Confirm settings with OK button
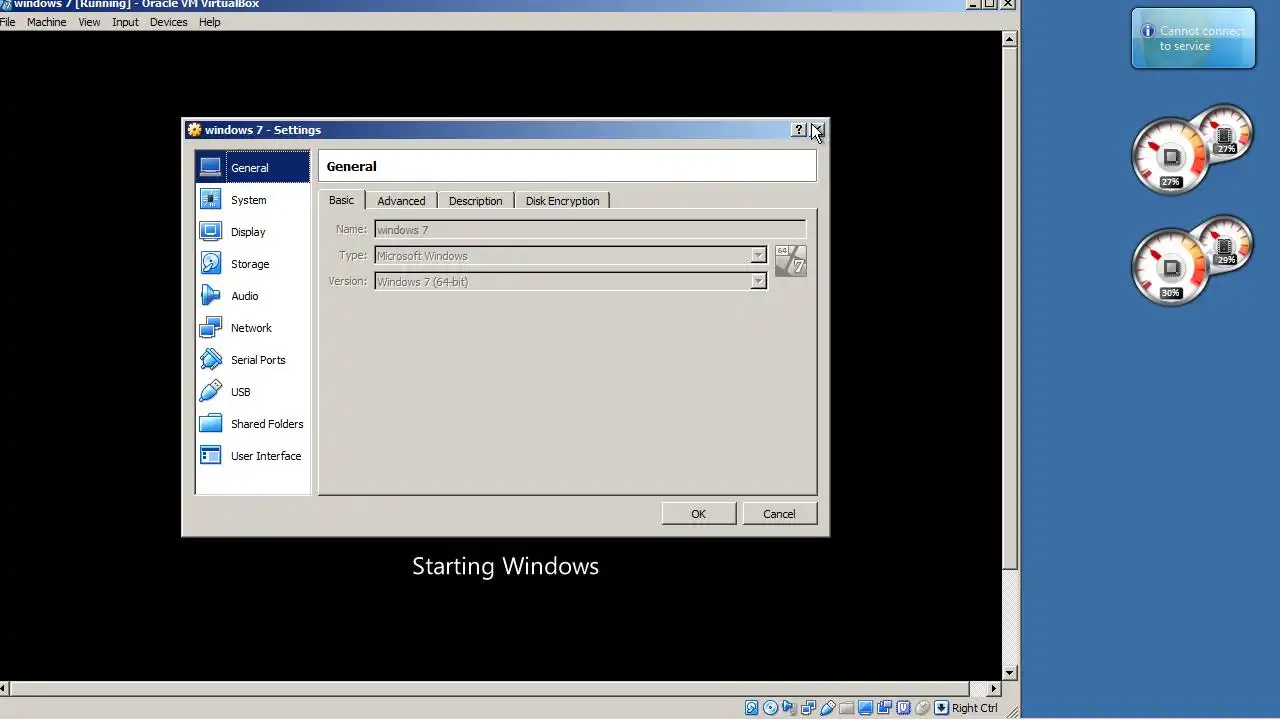 coord(698,514)
